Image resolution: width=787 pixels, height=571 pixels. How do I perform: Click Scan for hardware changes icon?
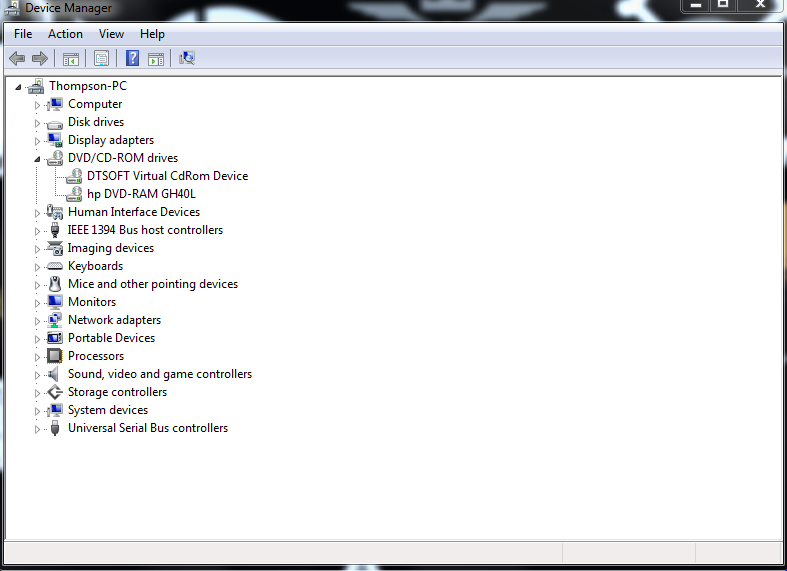pyautogui.click(x=186, y=58)
